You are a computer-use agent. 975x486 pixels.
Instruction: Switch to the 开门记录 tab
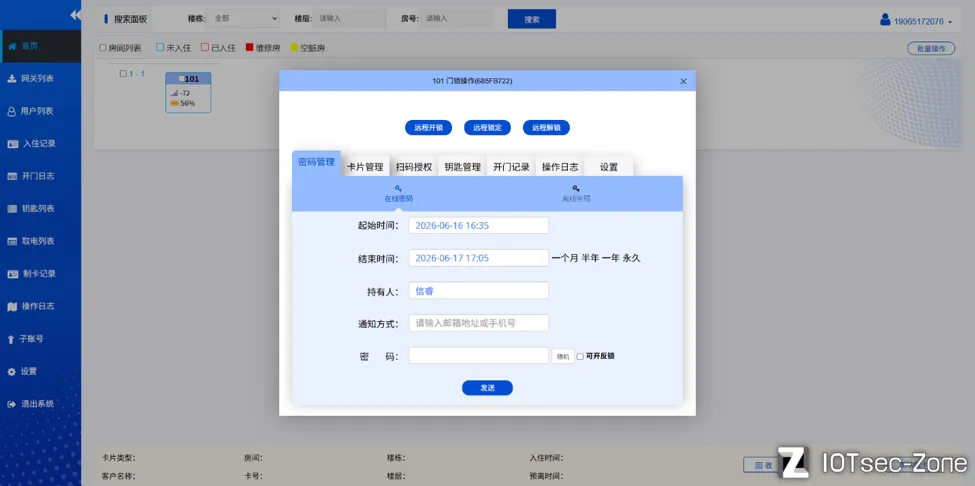511,167
